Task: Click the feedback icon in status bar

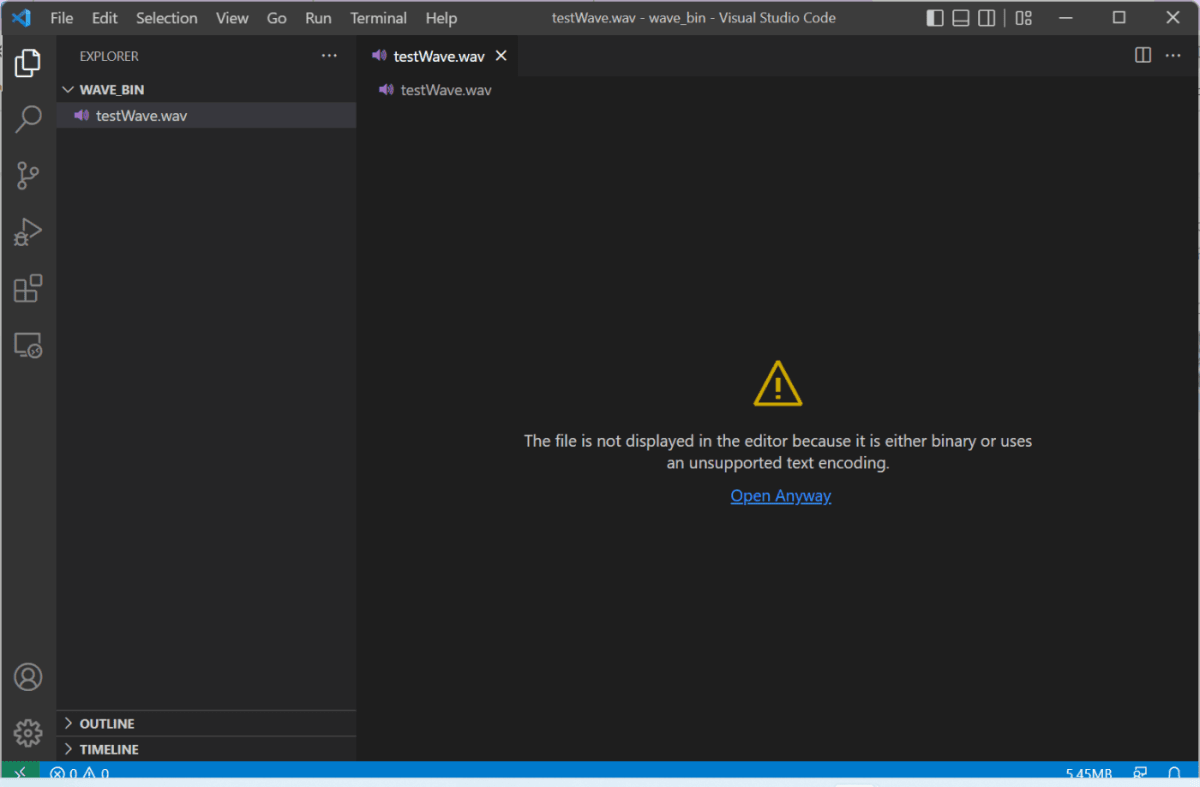Action: tap(1140, 773)
